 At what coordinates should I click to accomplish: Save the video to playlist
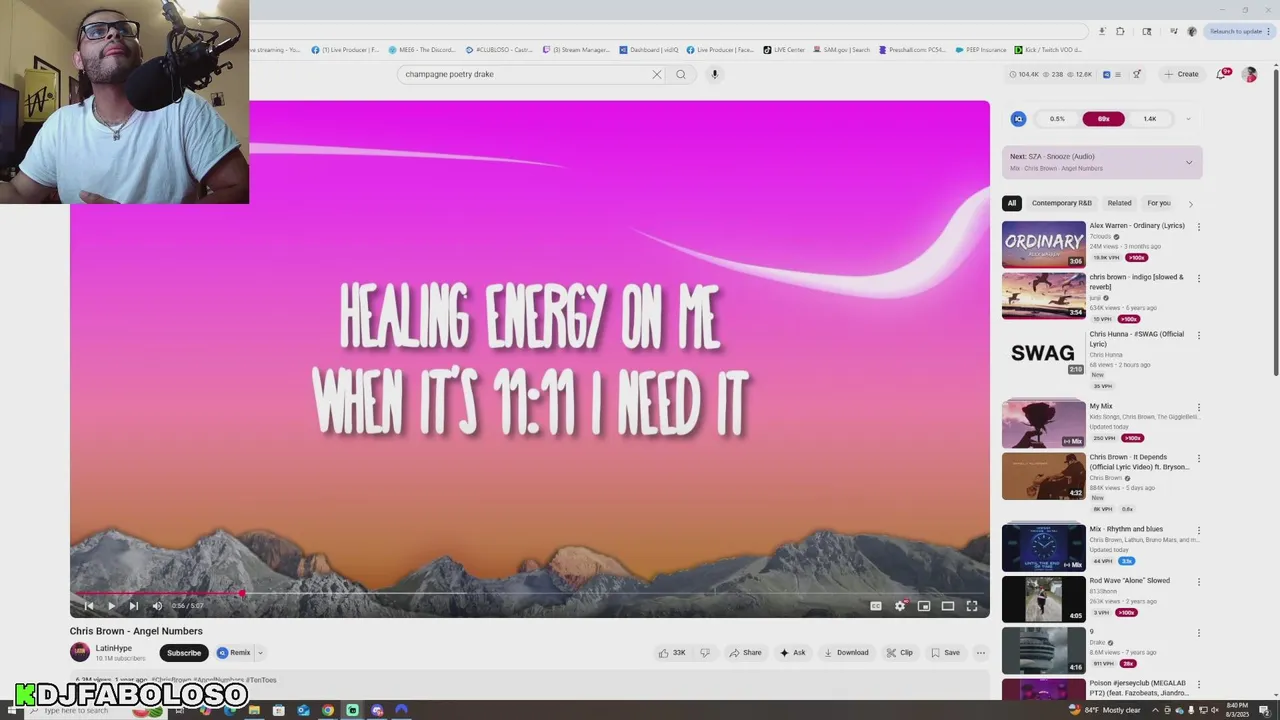(946, 653)
